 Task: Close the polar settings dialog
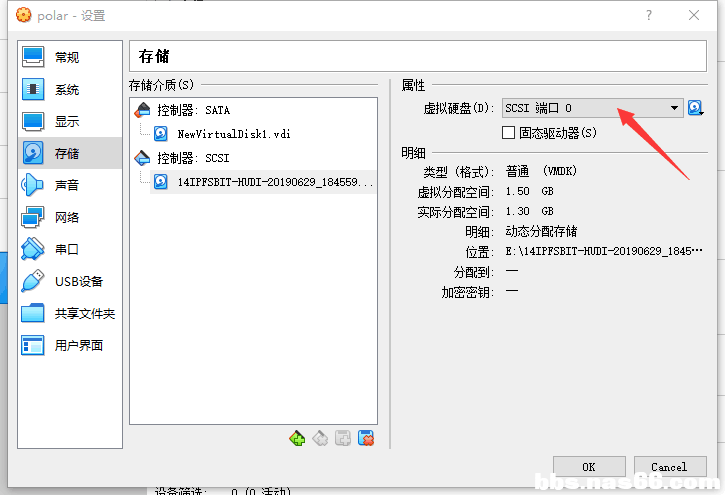point(694,15)
